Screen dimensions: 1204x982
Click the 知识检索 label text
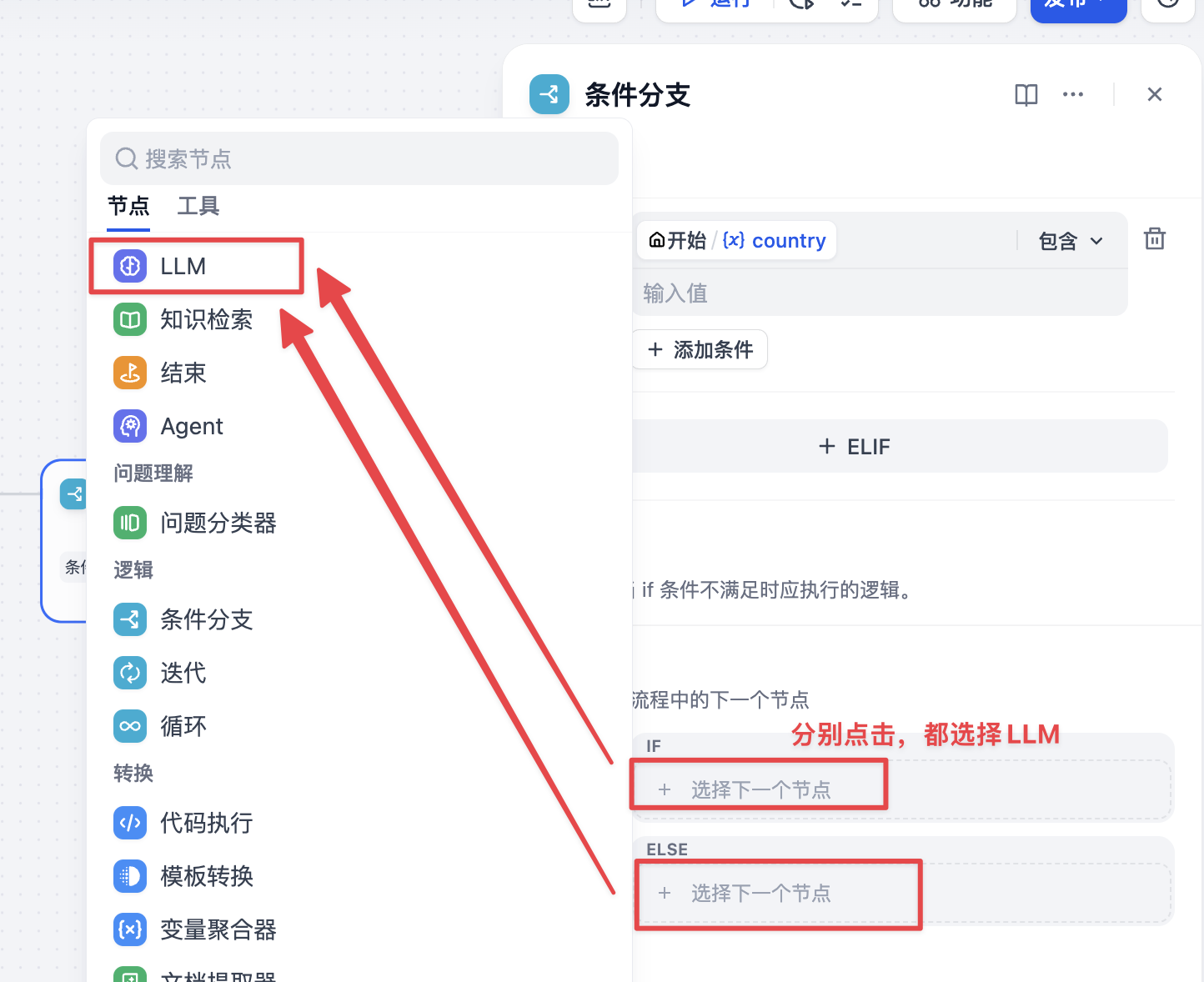click(207, 319)
